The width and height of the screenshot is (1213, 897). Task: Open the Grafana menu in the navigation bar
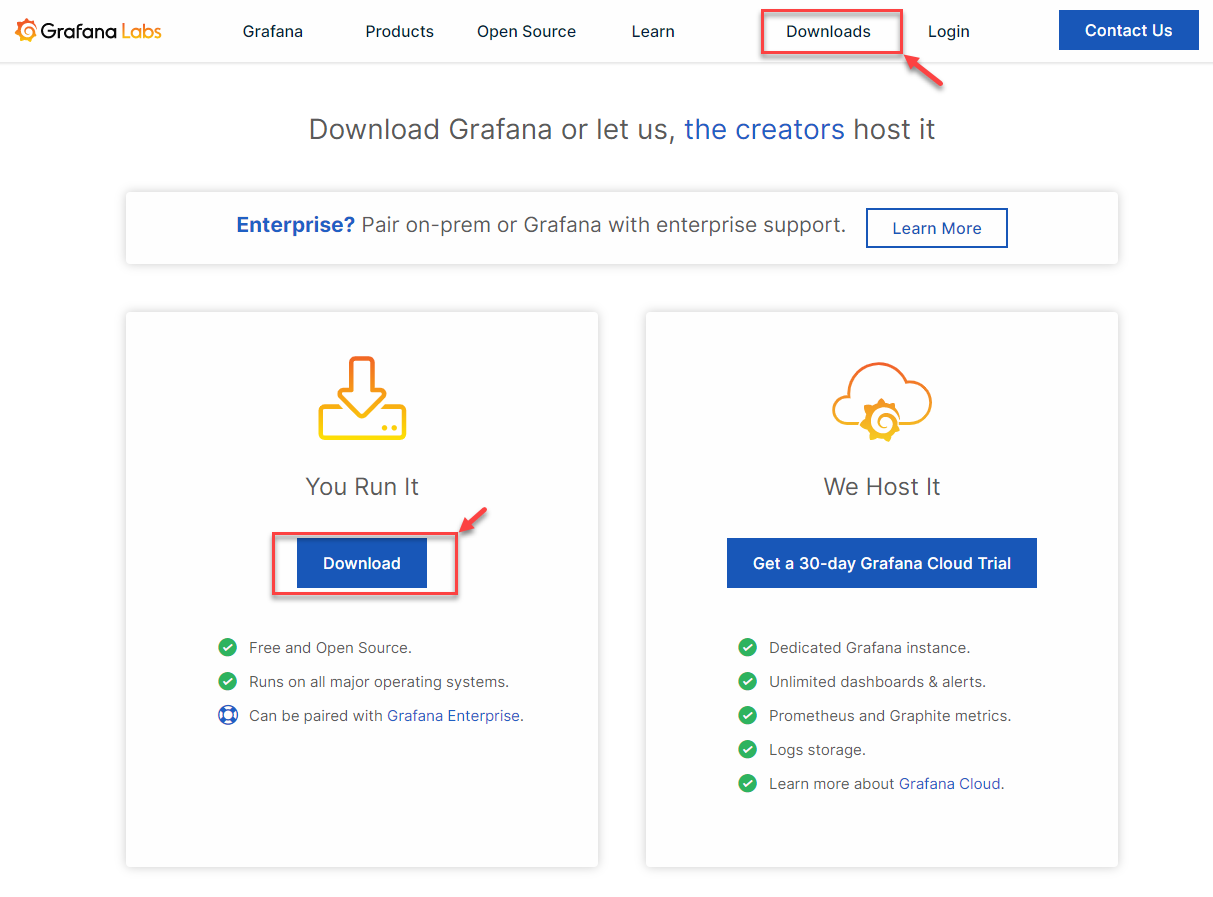[272, 31]
